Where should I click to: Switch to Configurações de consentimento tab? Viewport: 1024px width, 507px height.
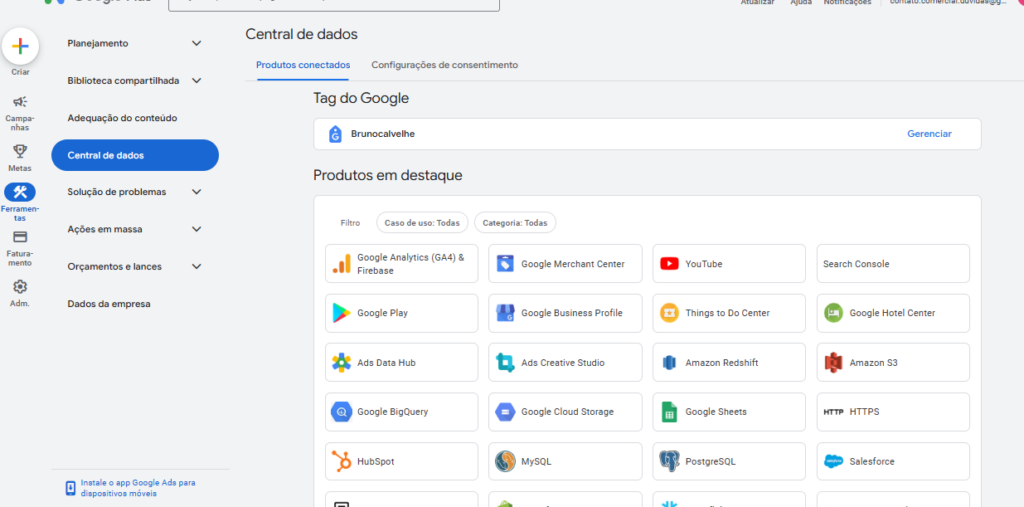(445, 65)
